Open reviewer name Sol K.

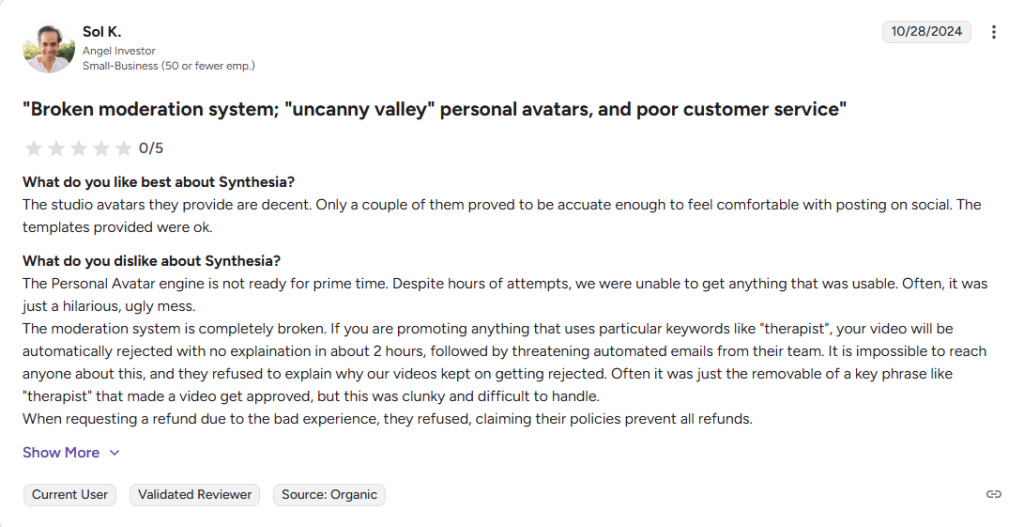tap(102, 32)
